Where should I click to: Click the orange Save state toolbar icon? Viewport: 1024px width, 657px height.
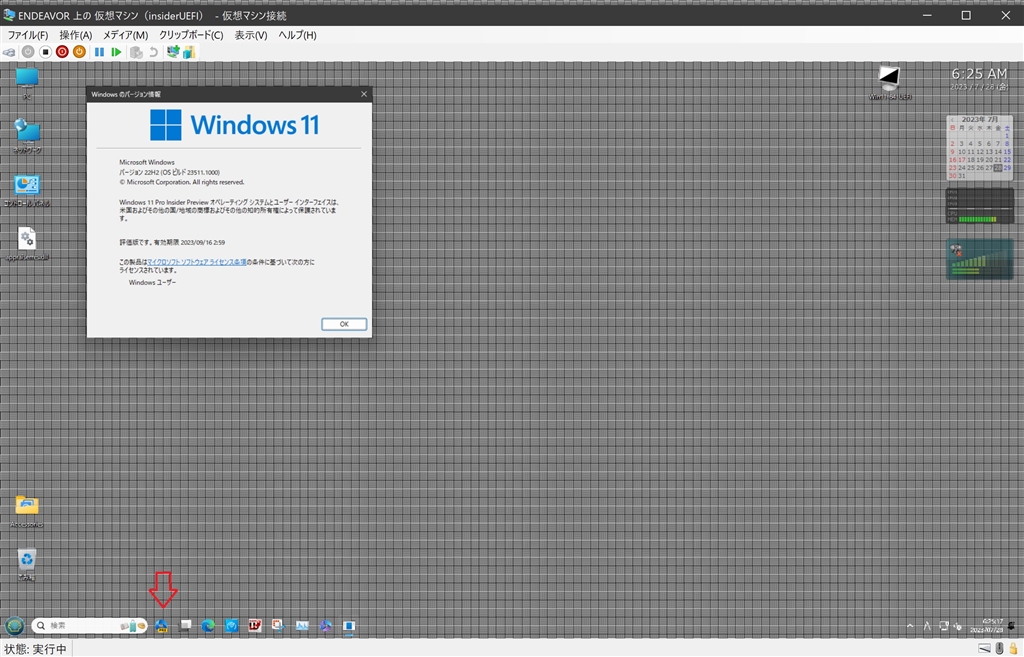[79, 52]
